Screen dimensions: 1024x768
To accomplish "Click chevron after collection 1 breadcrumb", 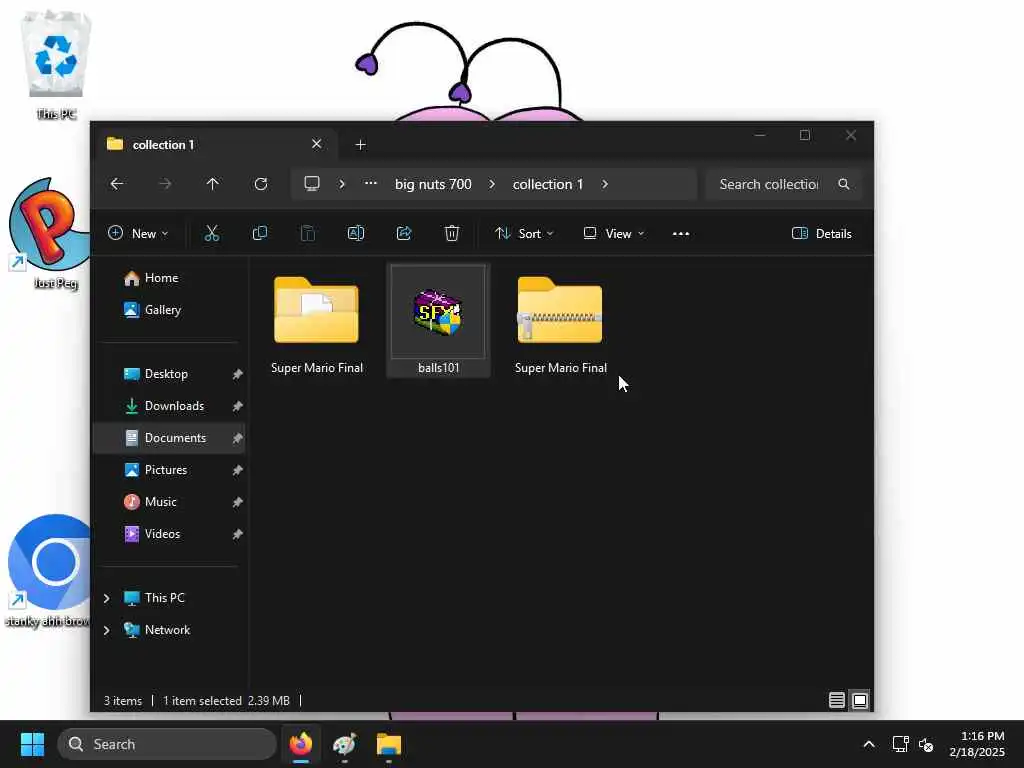I will click(605, 184).
